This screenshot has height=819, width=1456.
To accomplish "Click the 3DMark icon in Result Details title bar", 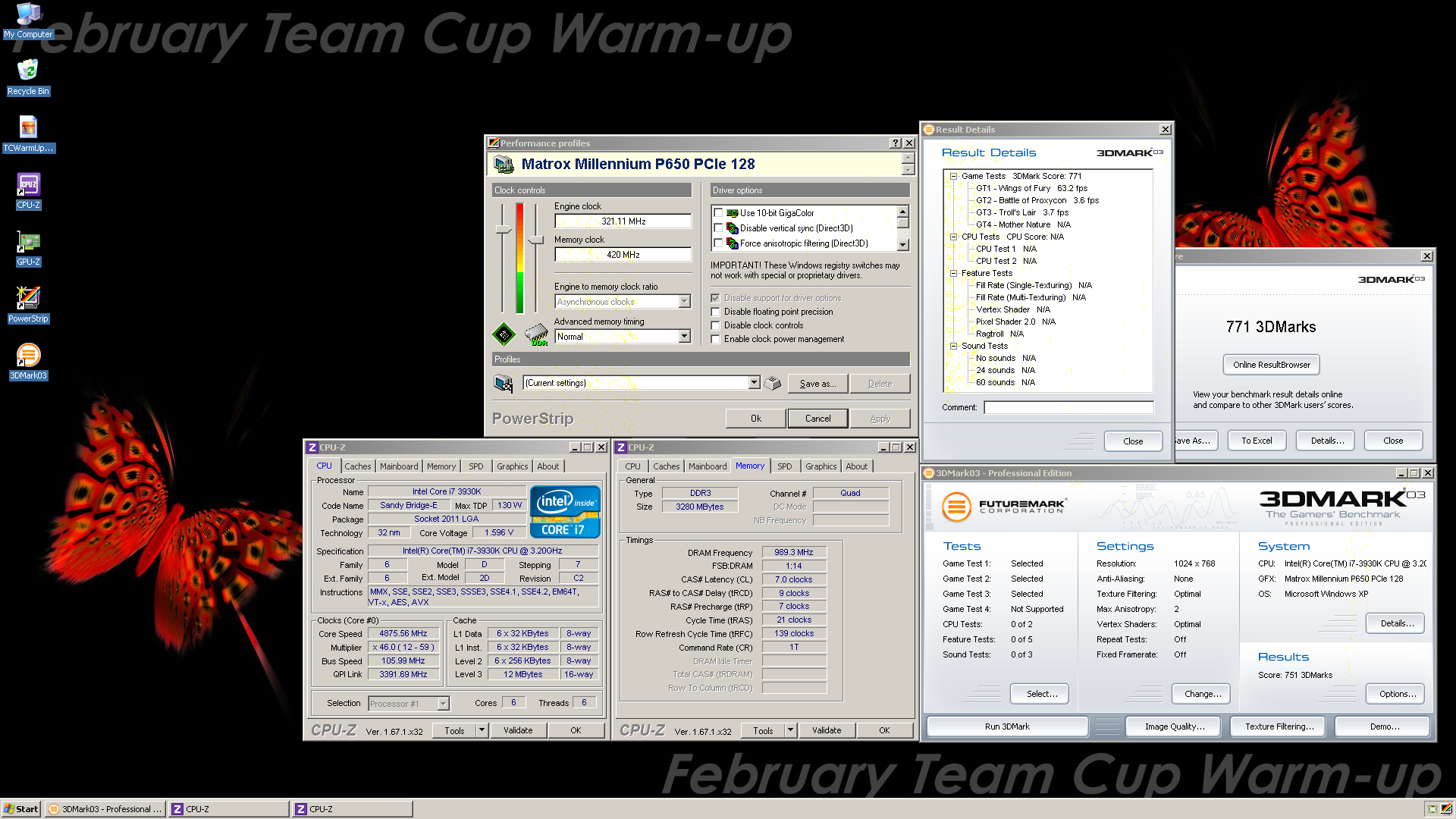I will tap(929, 130).
